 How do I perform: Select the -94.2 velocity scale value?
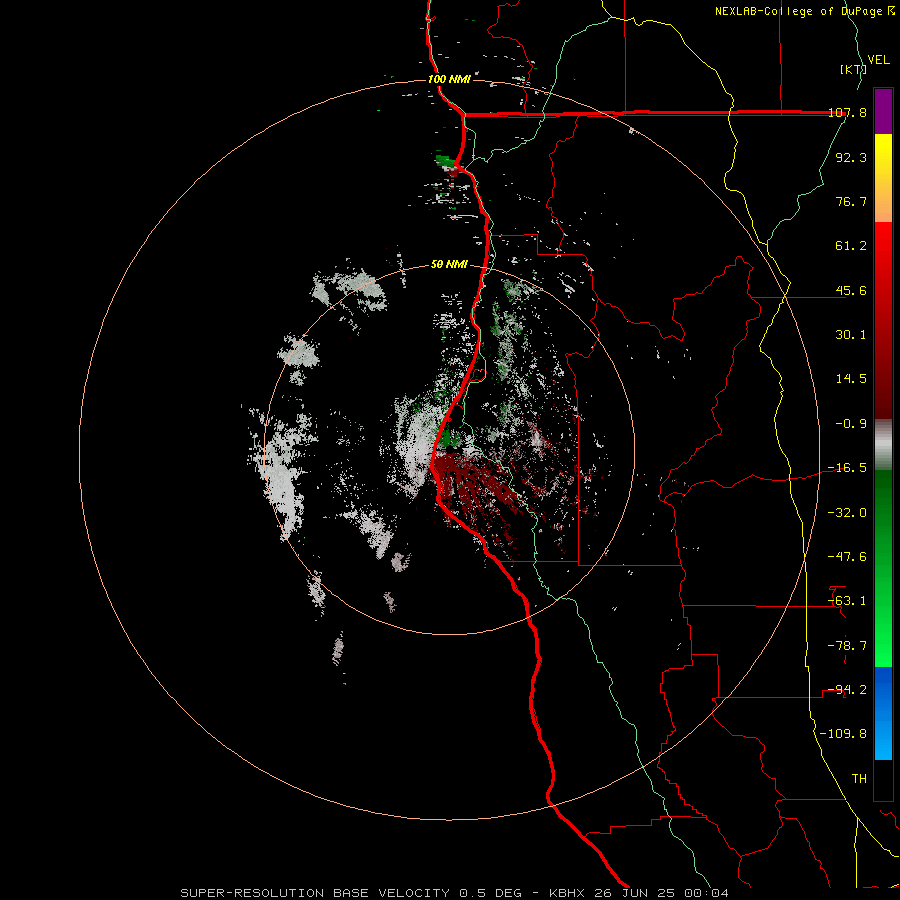click(848, 690)
